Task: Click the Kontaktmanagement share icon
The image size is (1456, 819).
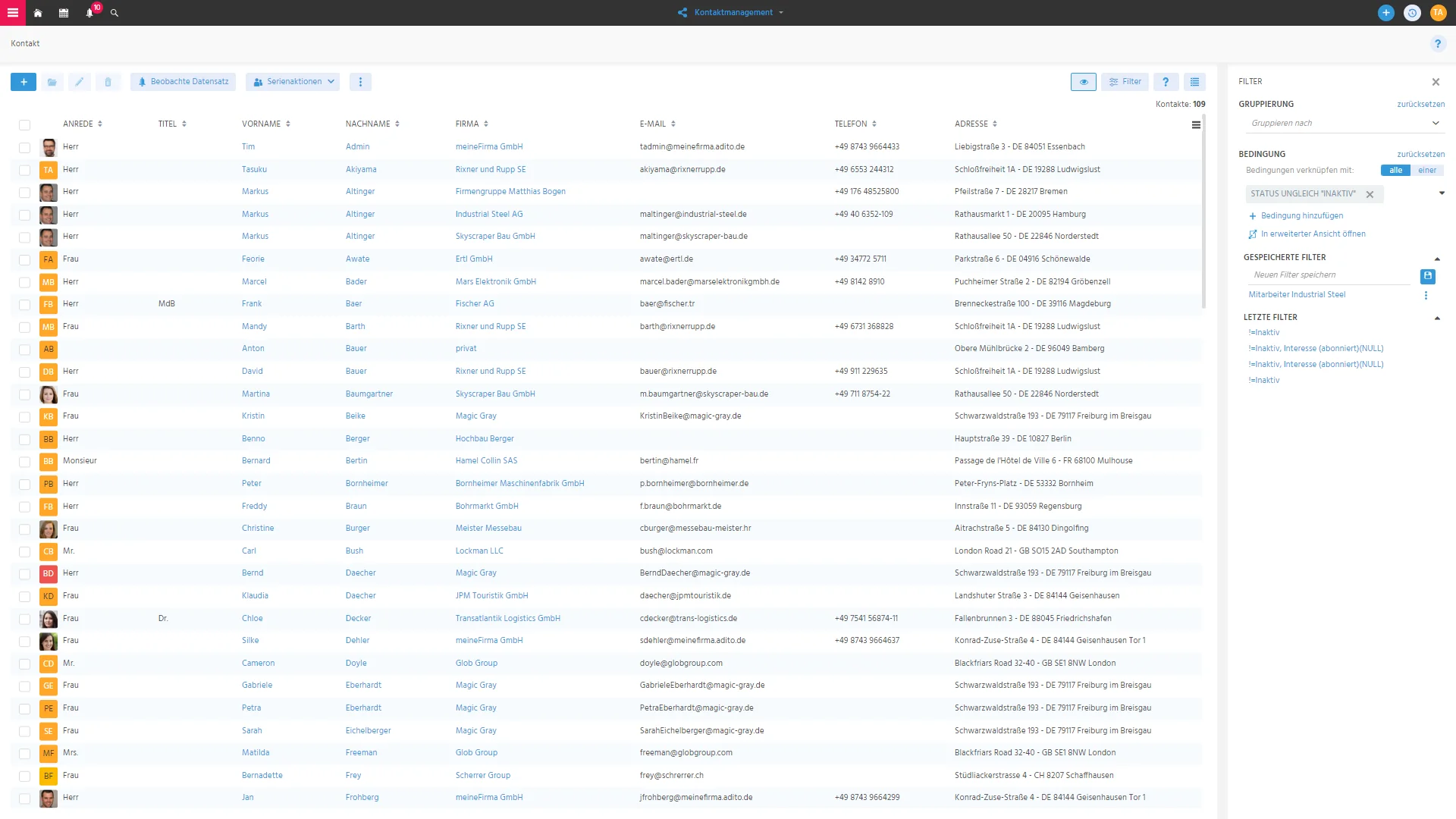Action: (x=682, y=13)
